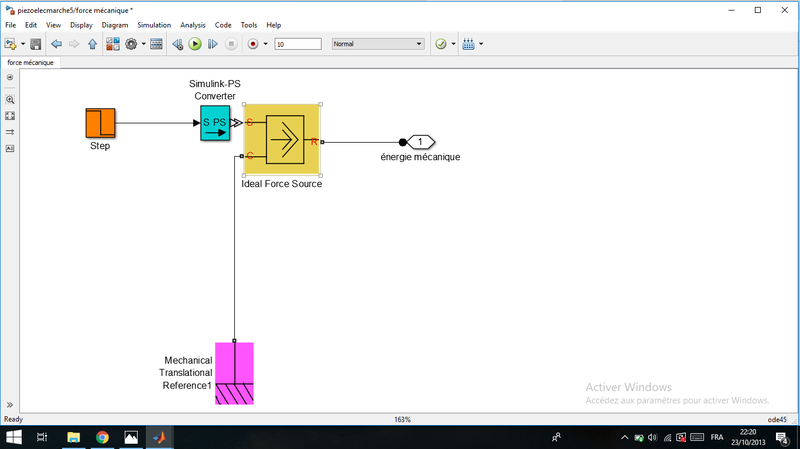The height and width of the screenshot is (449, 800).
Task: Open the Library Browser icon
Action: (x=112, y=44)
